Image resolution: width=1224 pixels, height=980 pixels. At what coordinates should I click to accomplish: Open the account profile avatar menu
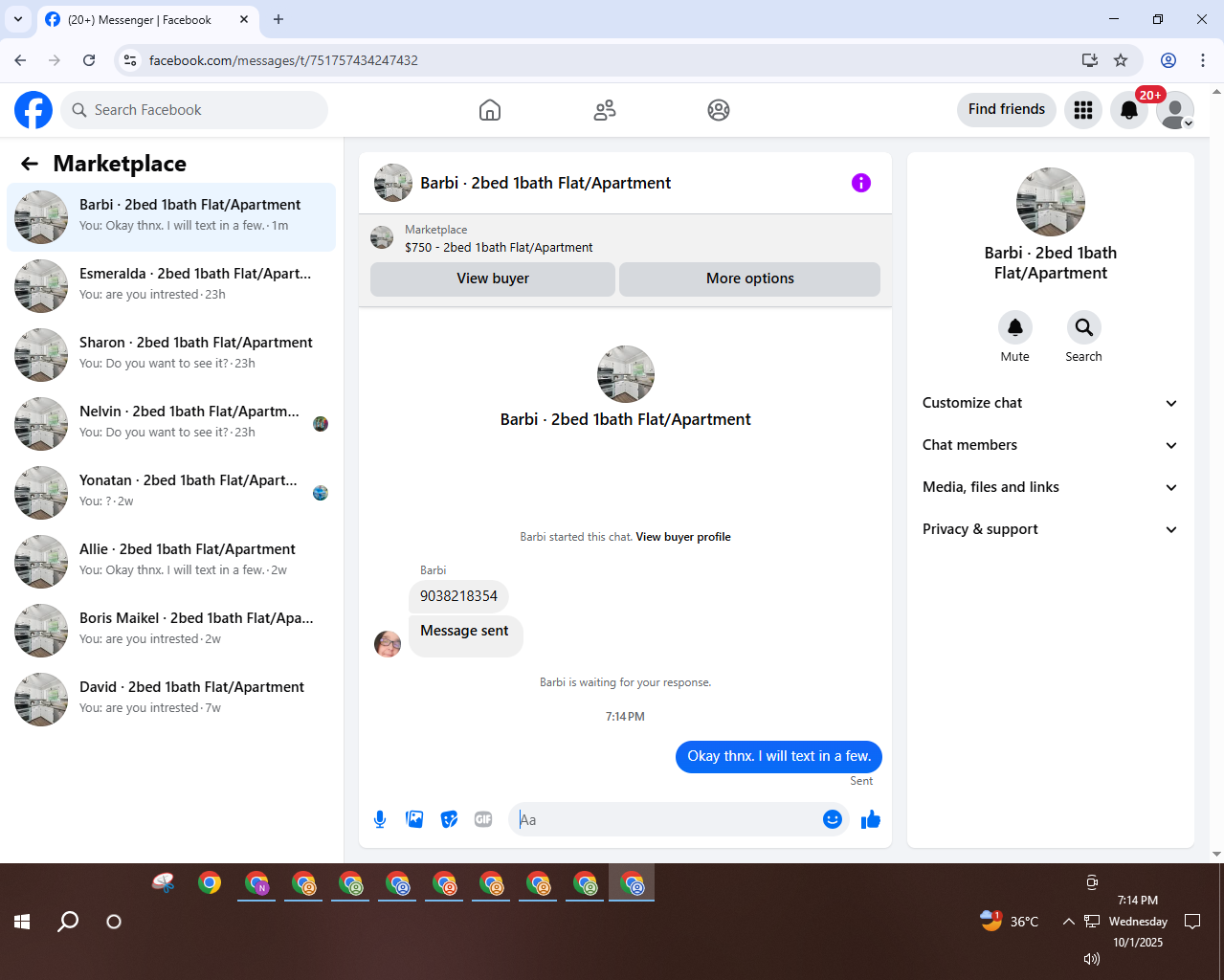[x=1175, y=110]
